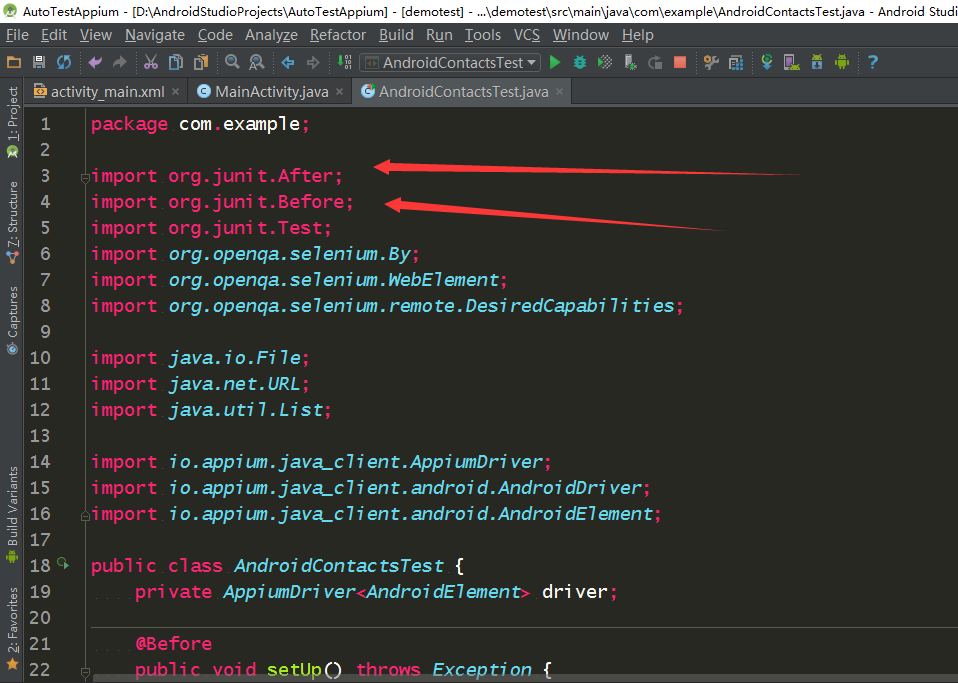958x683 pixels.
Task: Click the Synchronize refresh icon
Action: click(64, 62)
